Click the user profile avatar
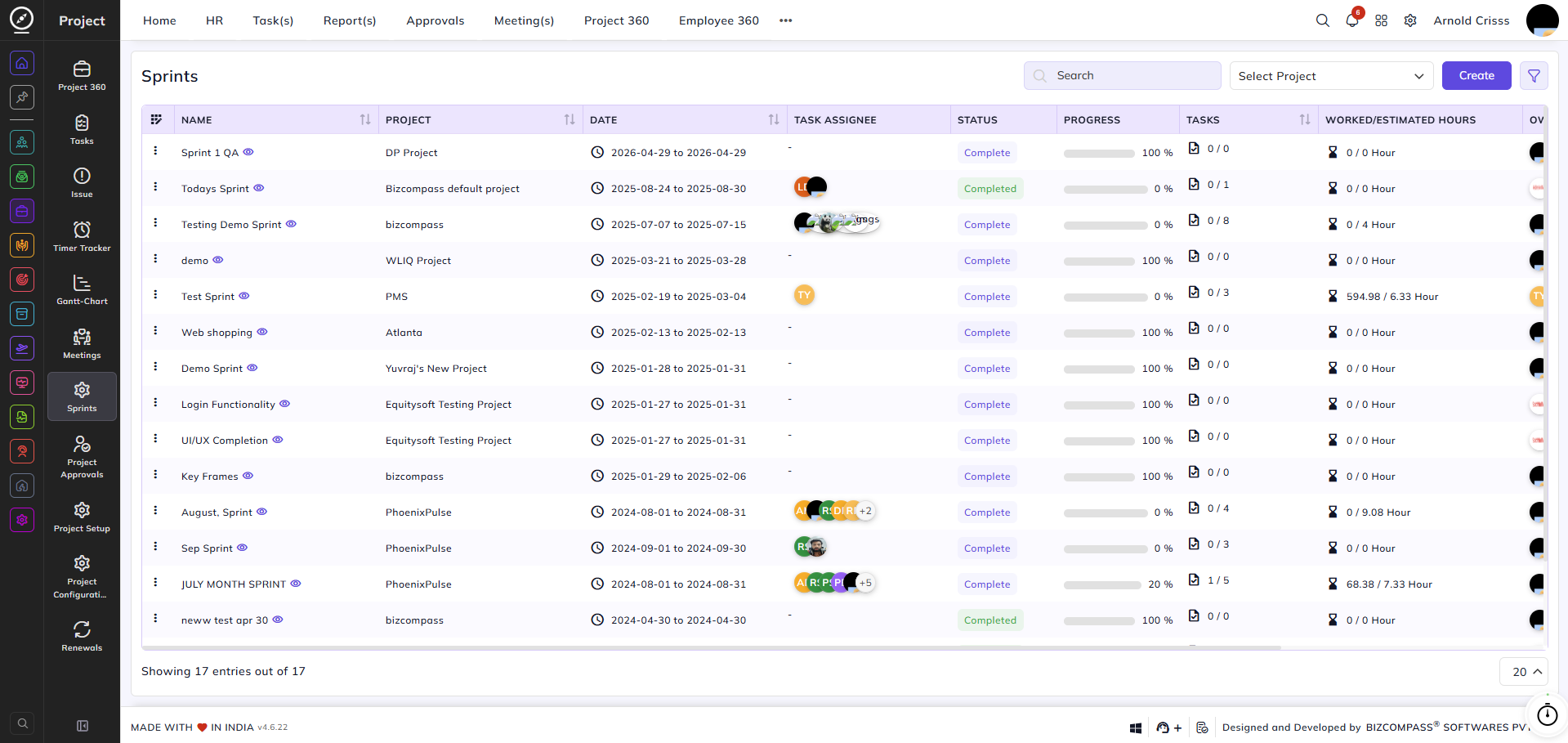The image size is (1568, 743). [1542, 20]
